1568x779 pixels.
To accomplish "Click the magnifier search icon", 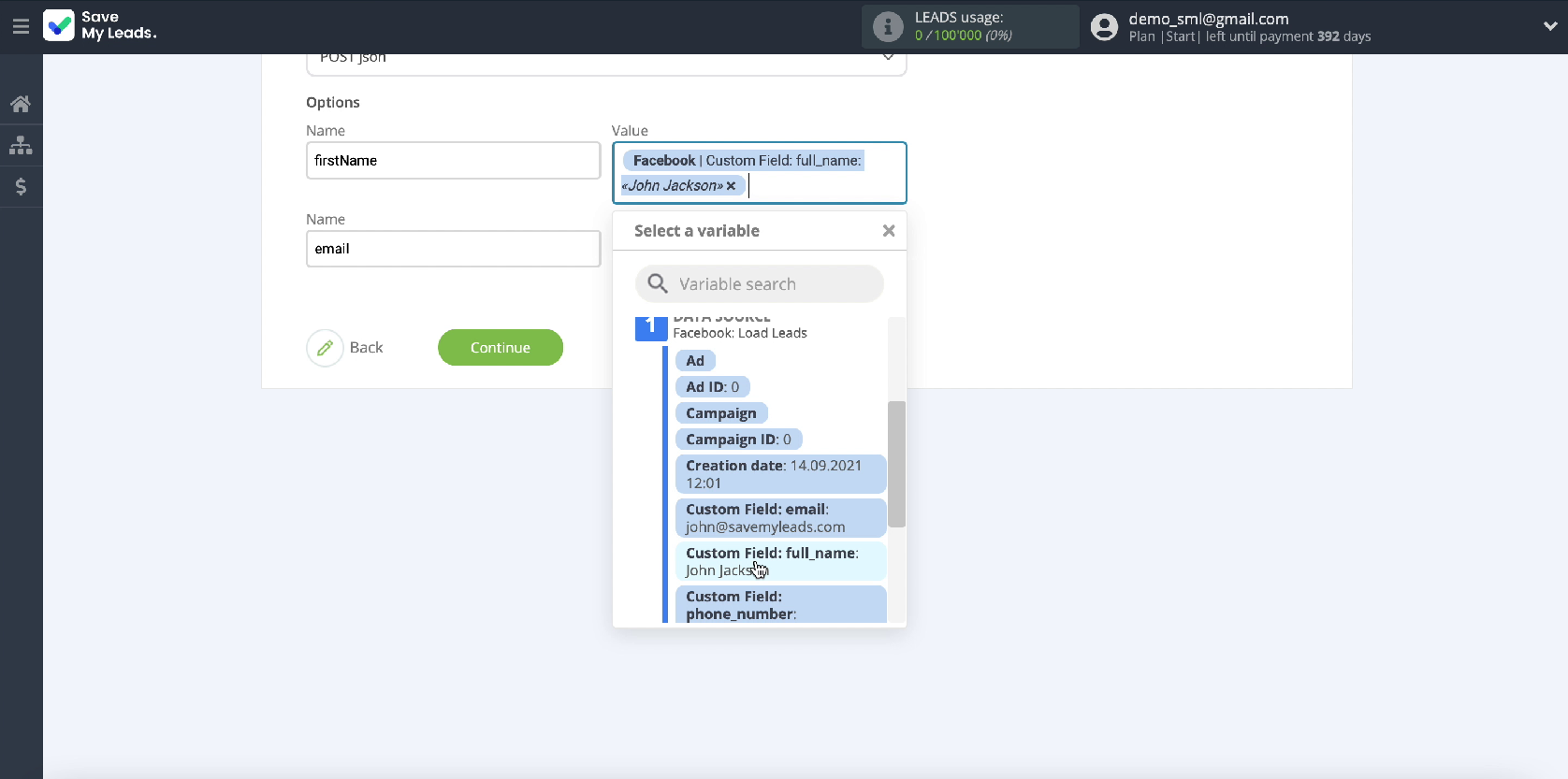I will pyautogui.click(x=658, y=283).
